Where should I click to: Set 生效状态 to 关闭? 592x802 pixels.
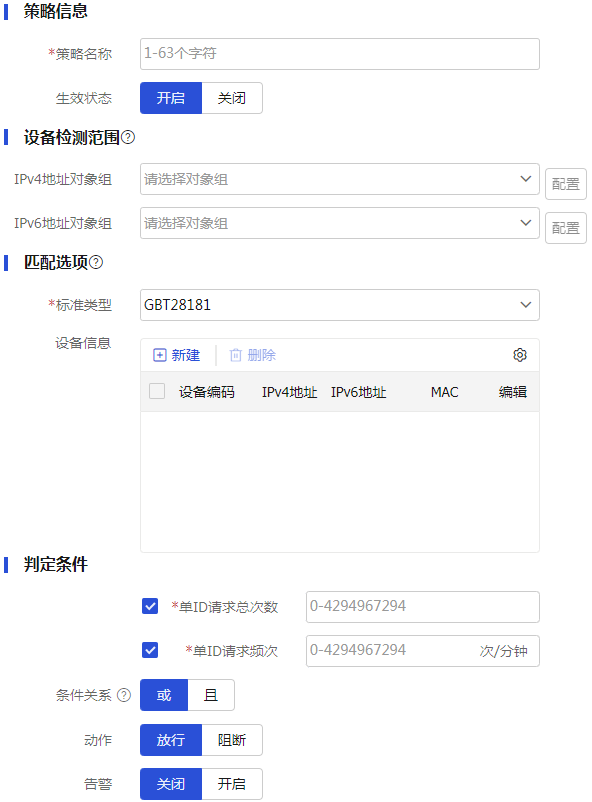point(232,98)
